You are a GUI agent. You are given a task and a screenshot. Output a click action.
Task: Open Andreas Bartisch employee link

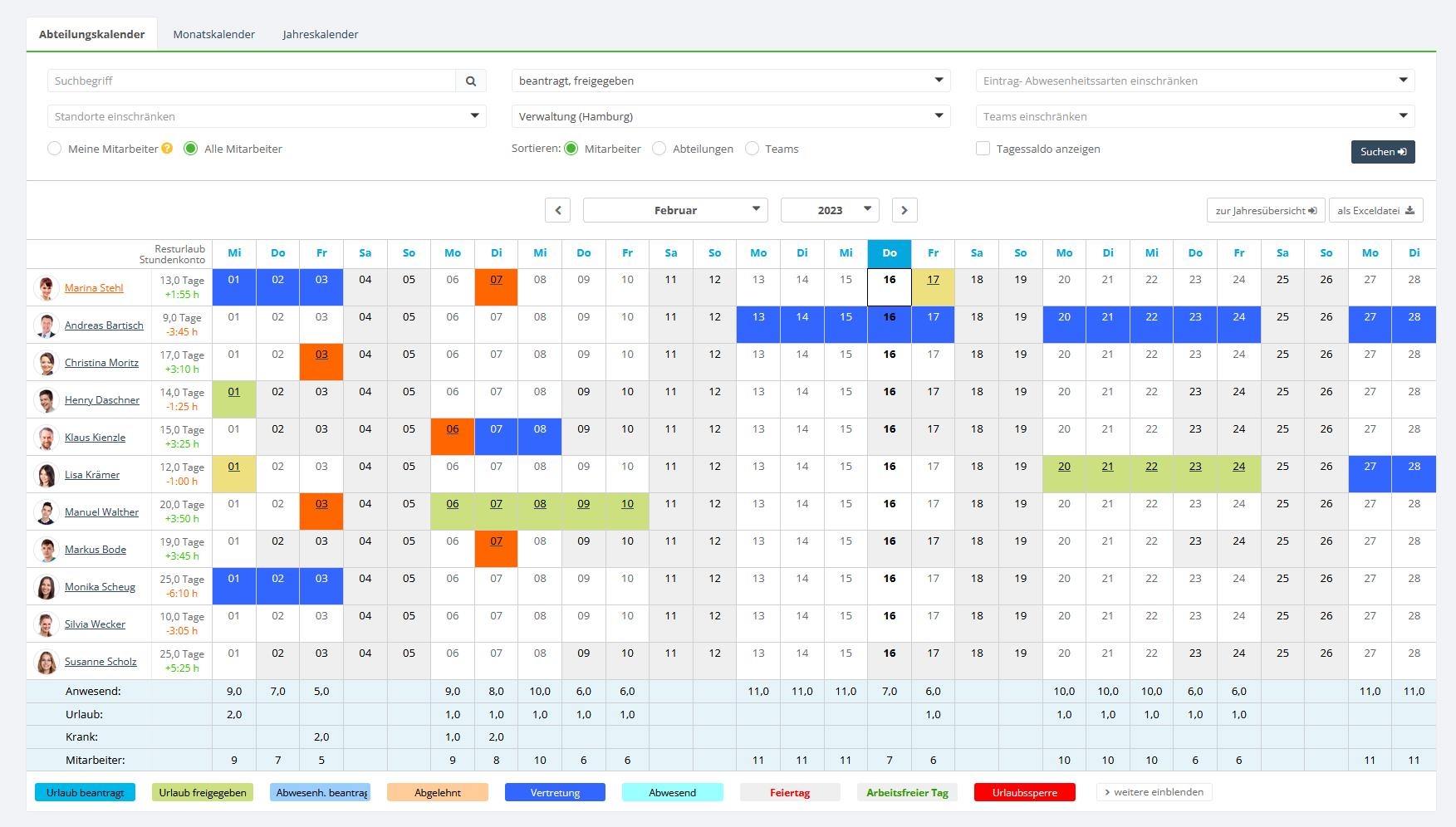pos(104,325)
